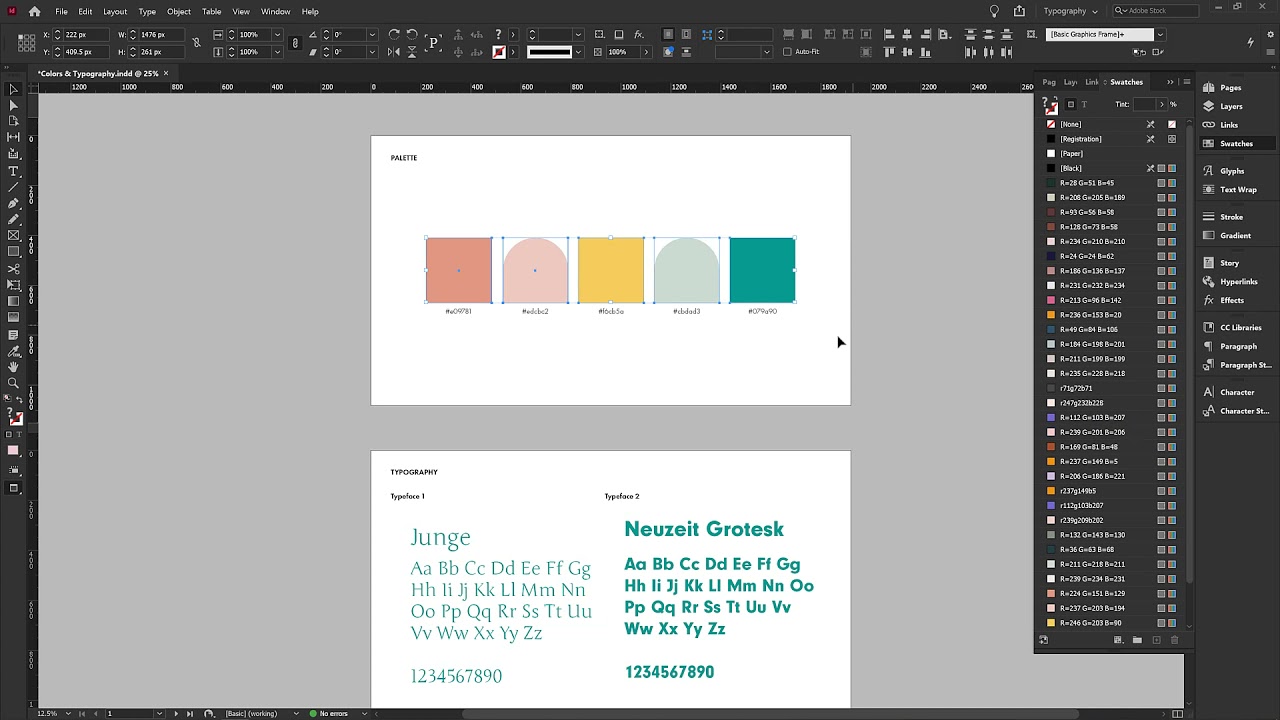The height and width of the screenshot is (720, 1280).
Task: Toggle constrain width and height proportions
Action: click(x=196, y=43)
